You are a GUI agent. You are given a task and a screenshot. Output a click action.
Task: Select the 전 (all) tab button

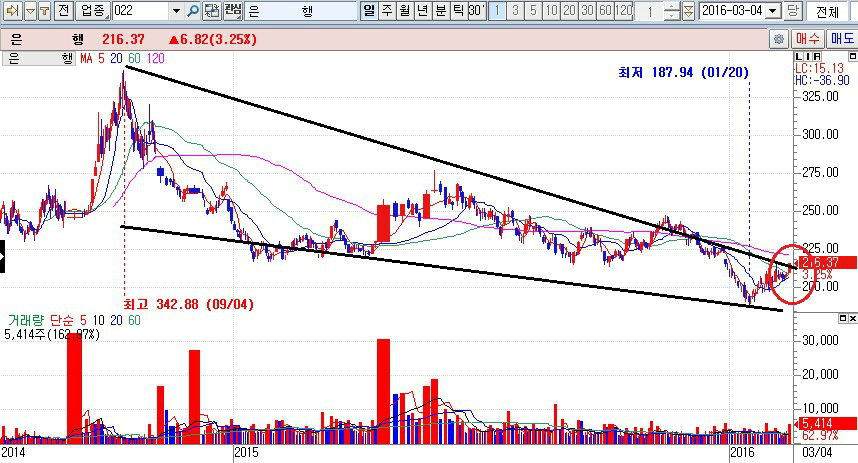point(63,11)
